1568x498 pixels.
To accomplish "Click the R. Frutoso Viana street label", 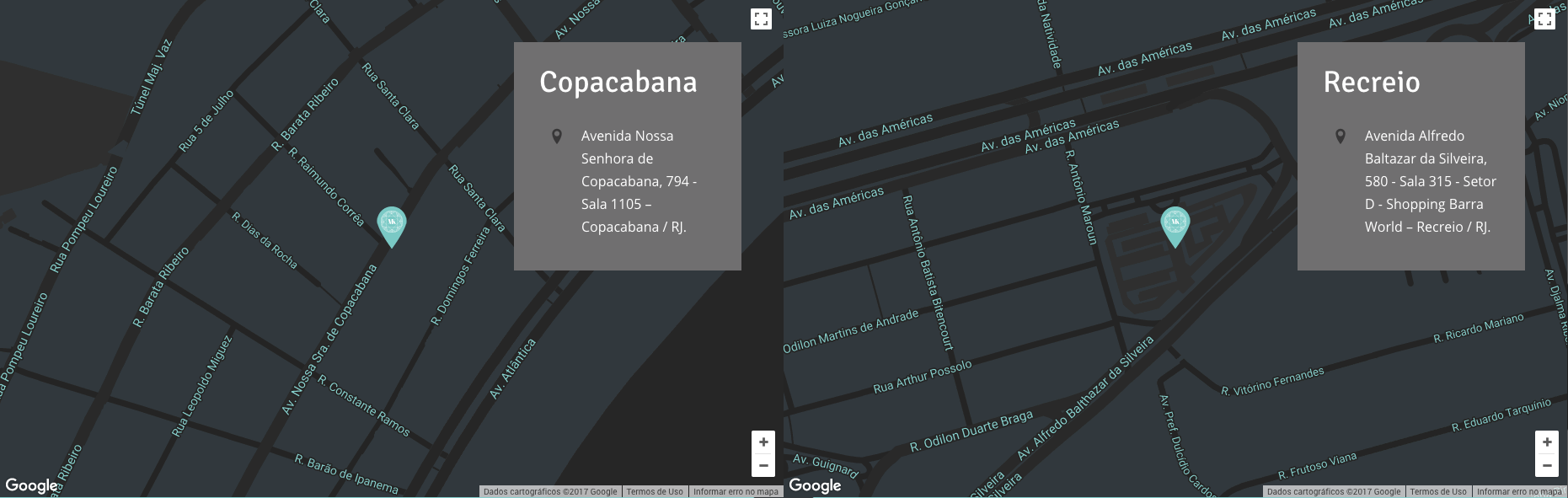I will click(1317, 466).
